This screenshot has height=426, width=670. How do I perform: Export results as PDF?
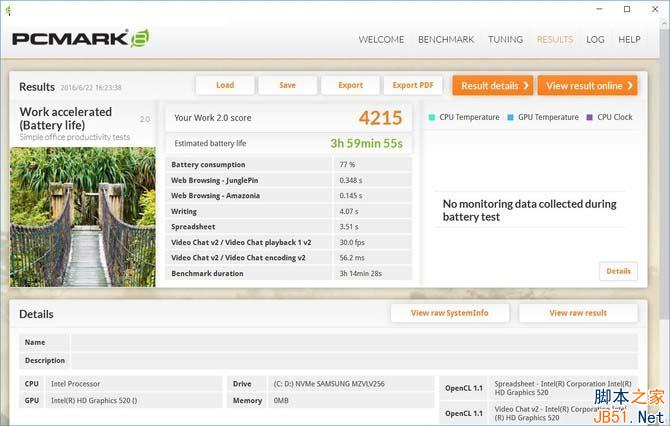click(x=413, y=85)
